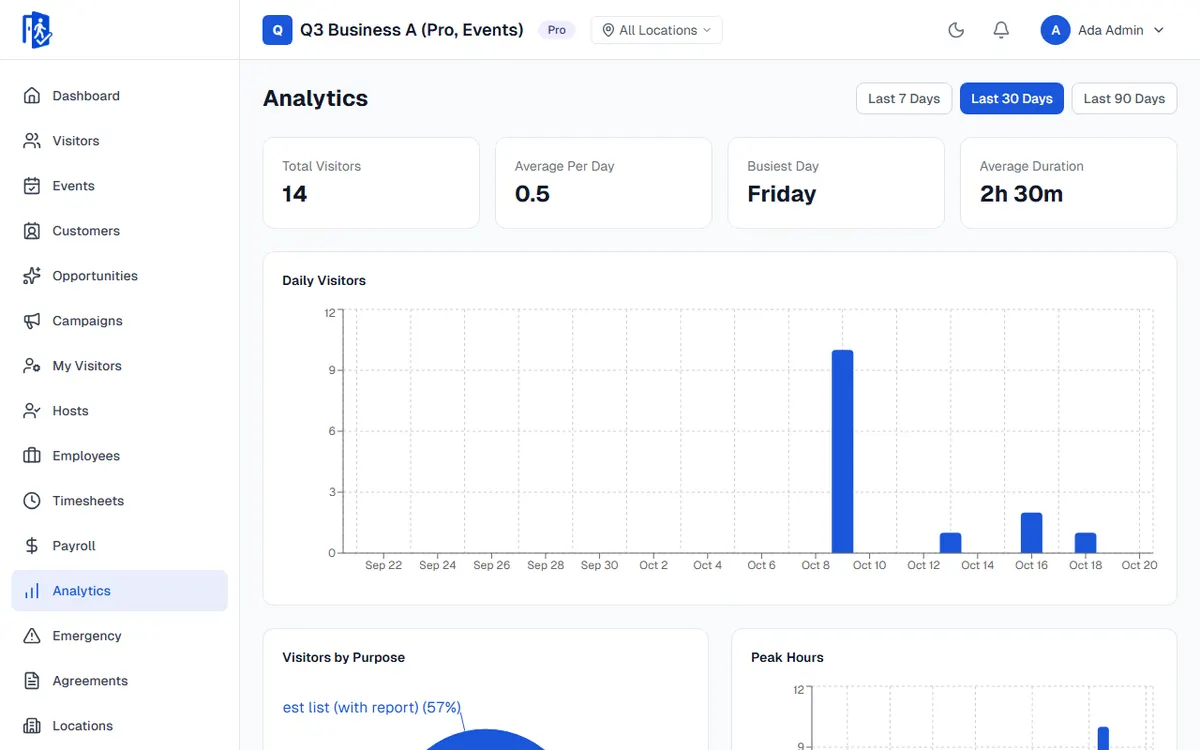The width and height of the screenshot is (1200, 750).
Task: Click the Analytics bar chart icon
Action: 32,591
